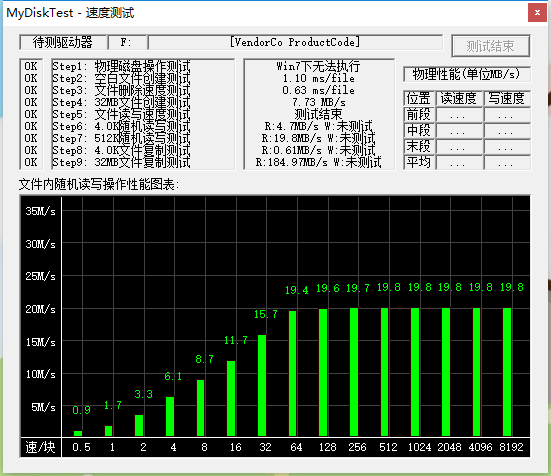The width and height of the screenshot is (551, 476).
Task: Click the VendorCo ProductCode device field
Action: (x=295, y=43)
